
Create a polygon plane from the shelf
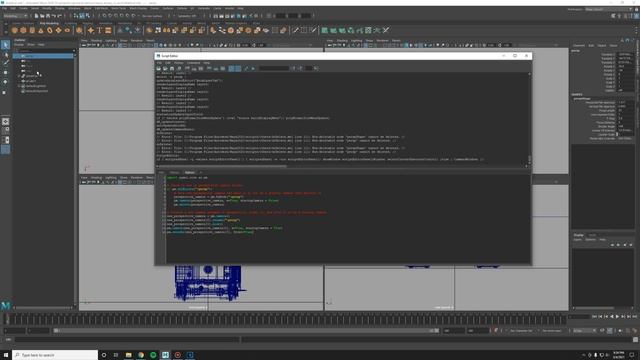click(58, 30)
